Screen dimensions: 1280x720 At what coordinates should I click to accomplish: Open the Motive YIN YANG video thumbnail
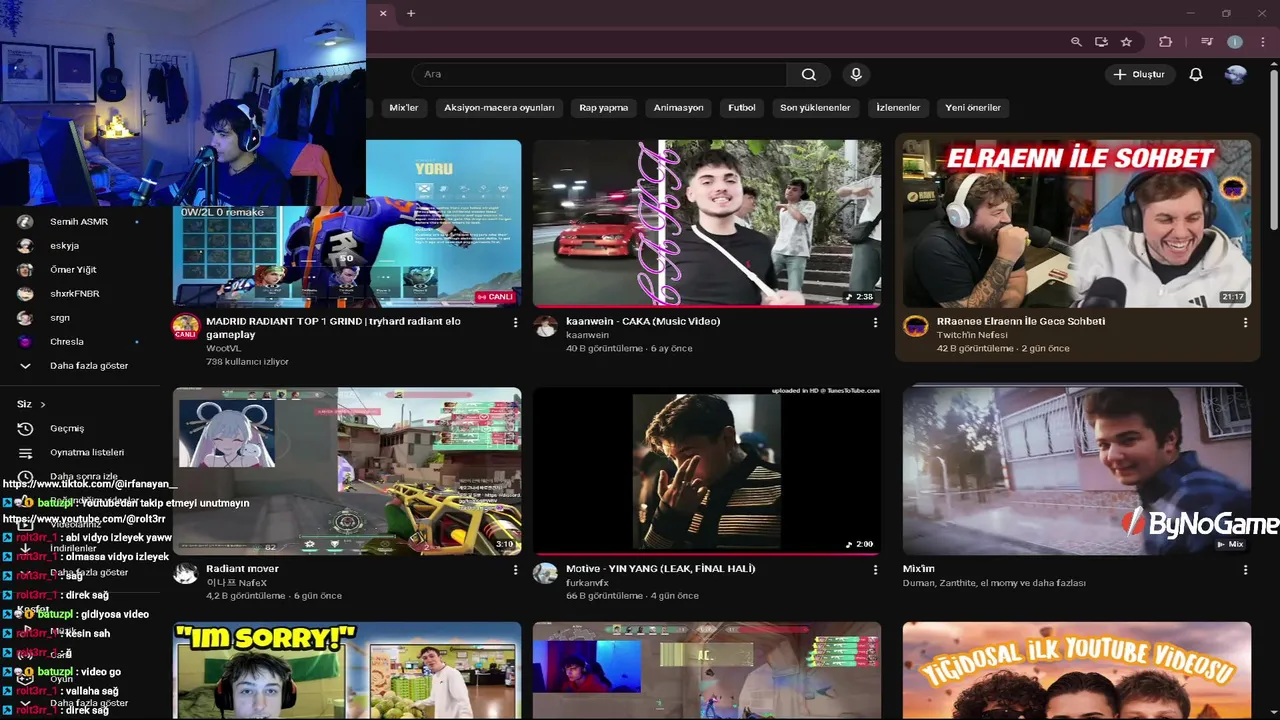click(707, 470)
